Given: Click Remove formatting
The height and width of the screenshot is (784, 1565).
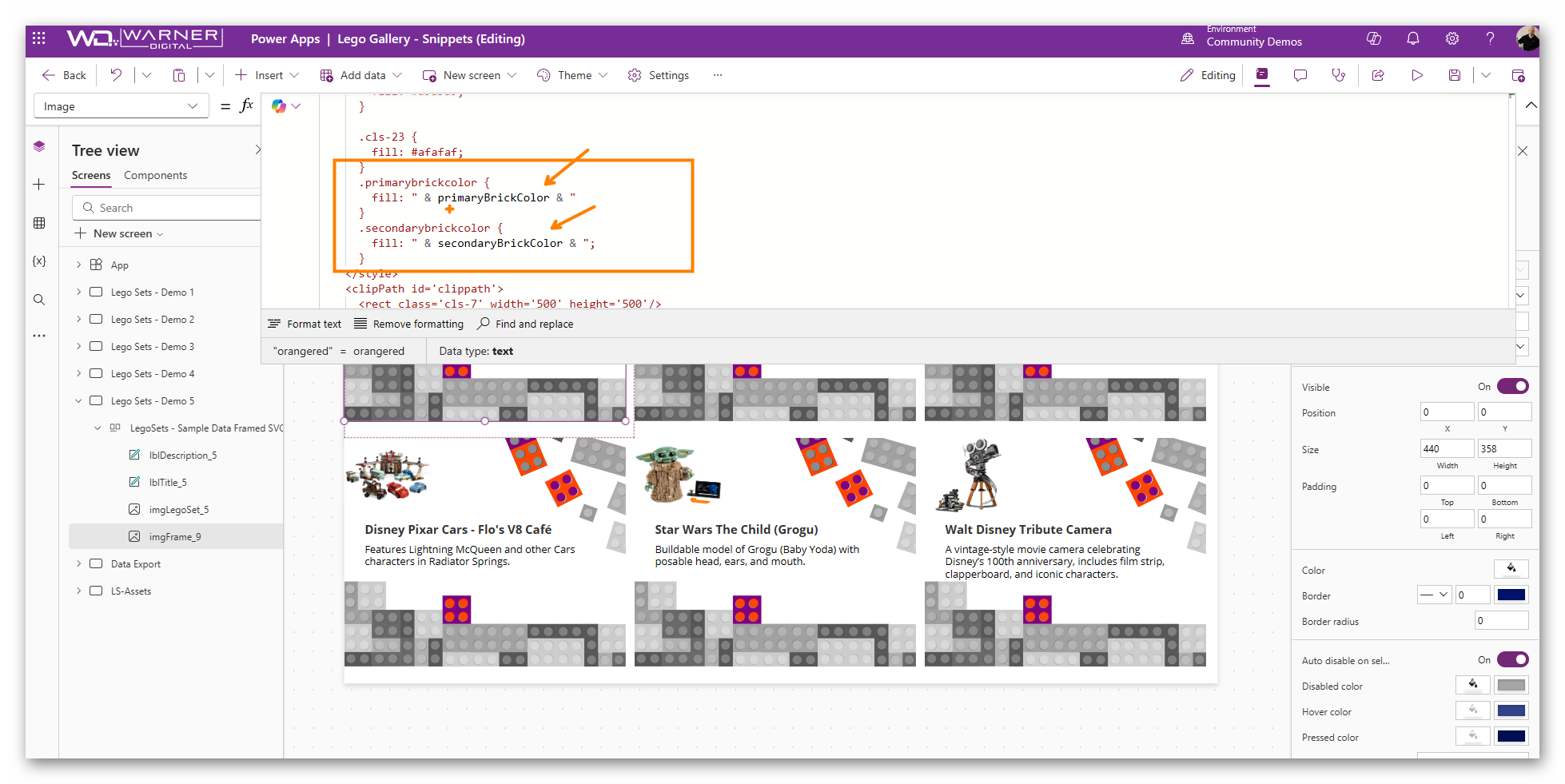Looking at the screenshot, I should (x=409, y=324).
